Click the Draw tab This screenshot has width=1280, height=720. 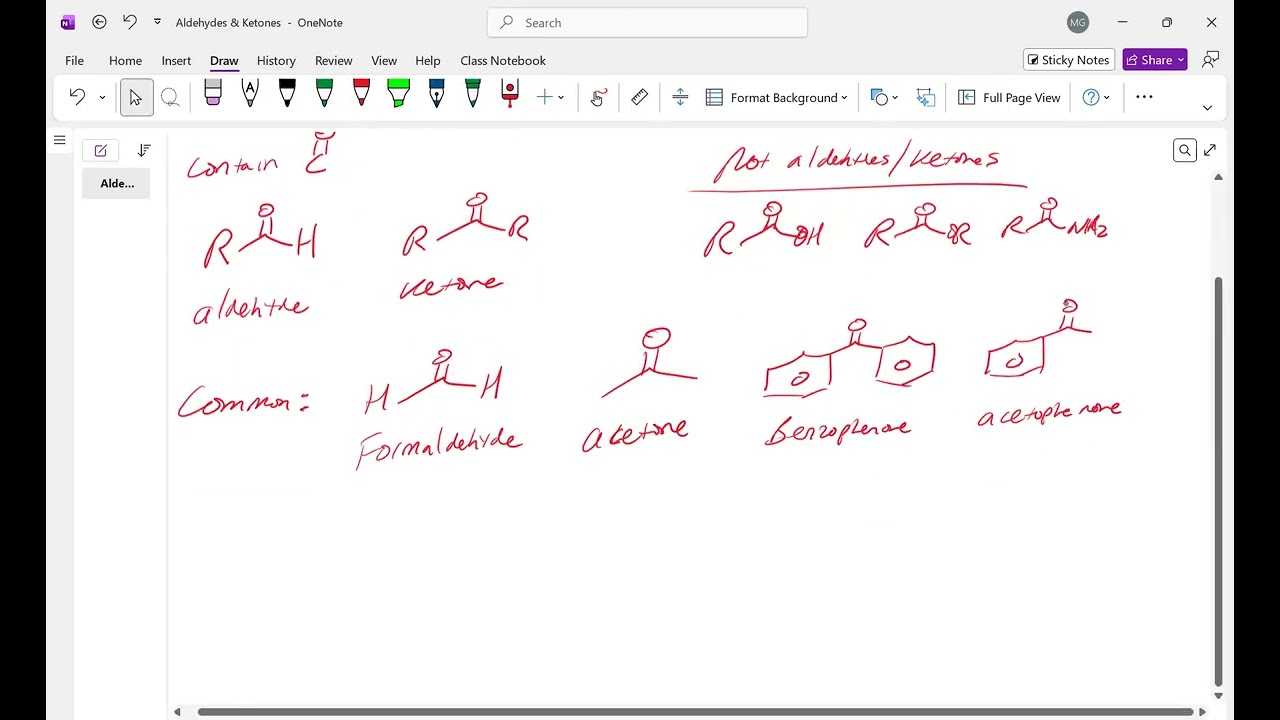[x=224, y=60]
